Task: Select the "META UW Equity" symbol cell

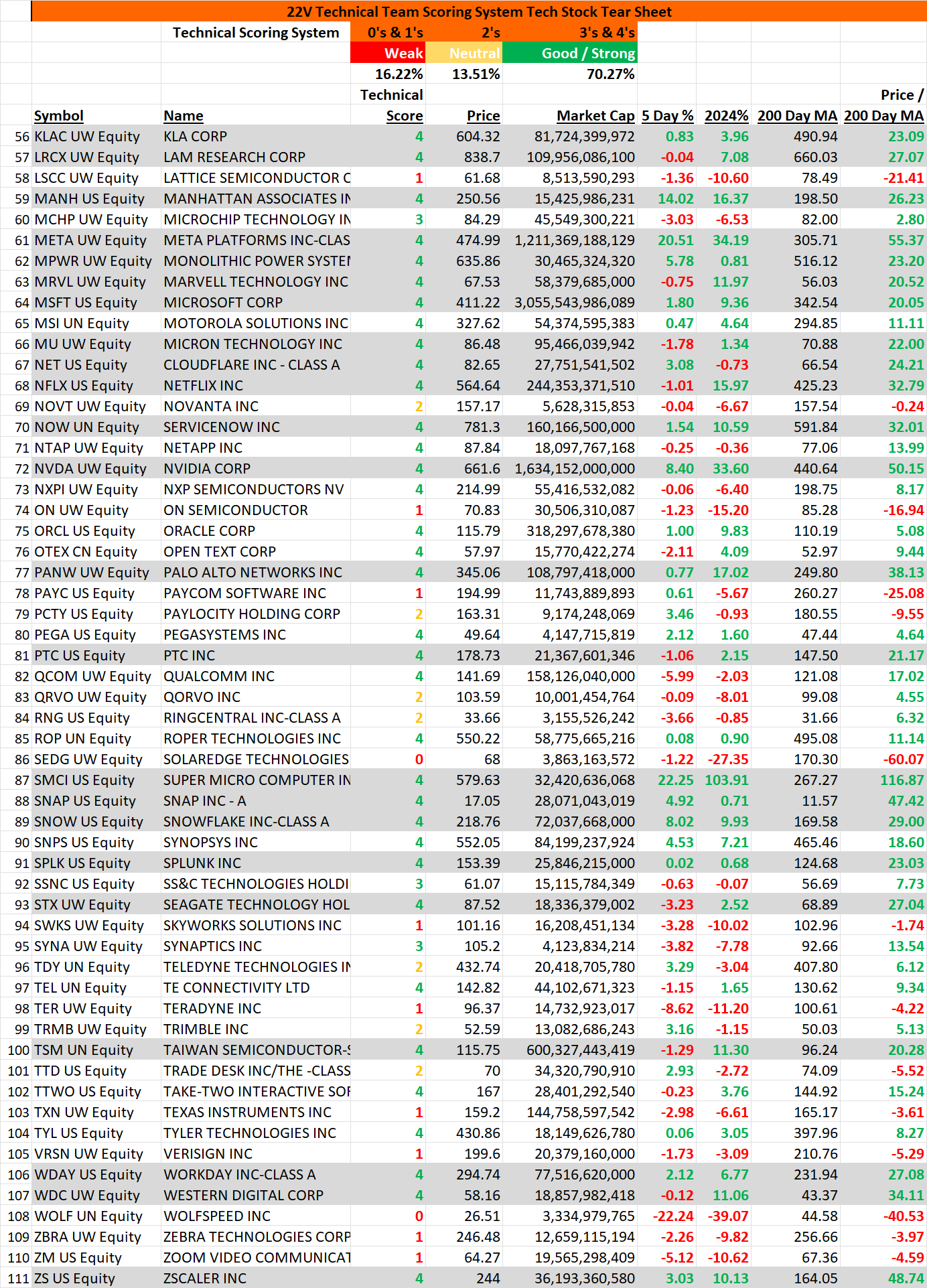Action: (x=96, y=240)
